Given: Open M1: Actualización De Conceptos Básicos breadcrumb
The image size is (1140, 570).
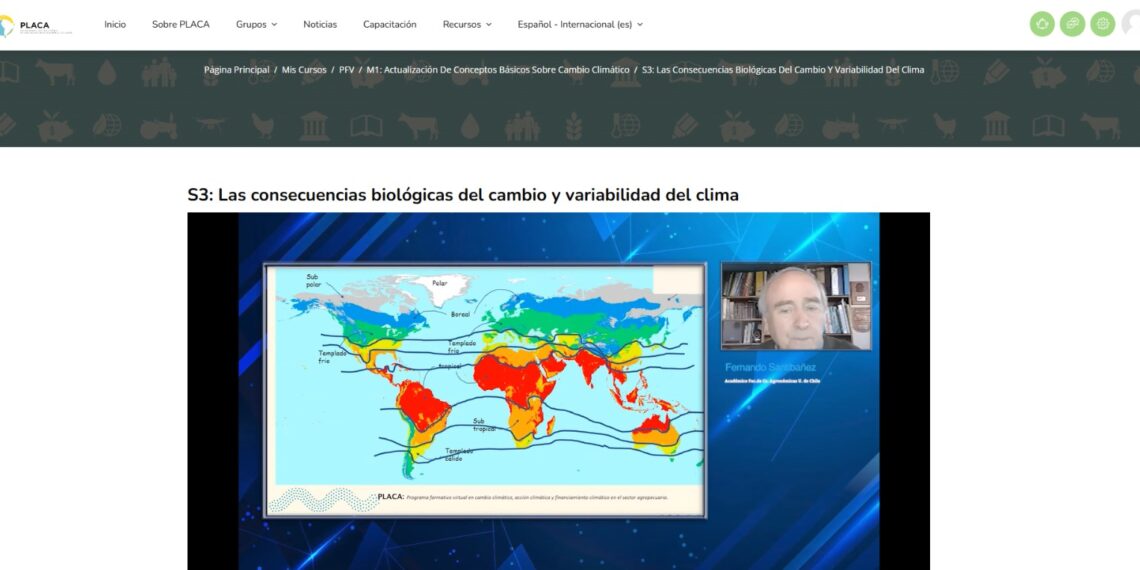Looking at the screenshot, I should coord(498,70).
